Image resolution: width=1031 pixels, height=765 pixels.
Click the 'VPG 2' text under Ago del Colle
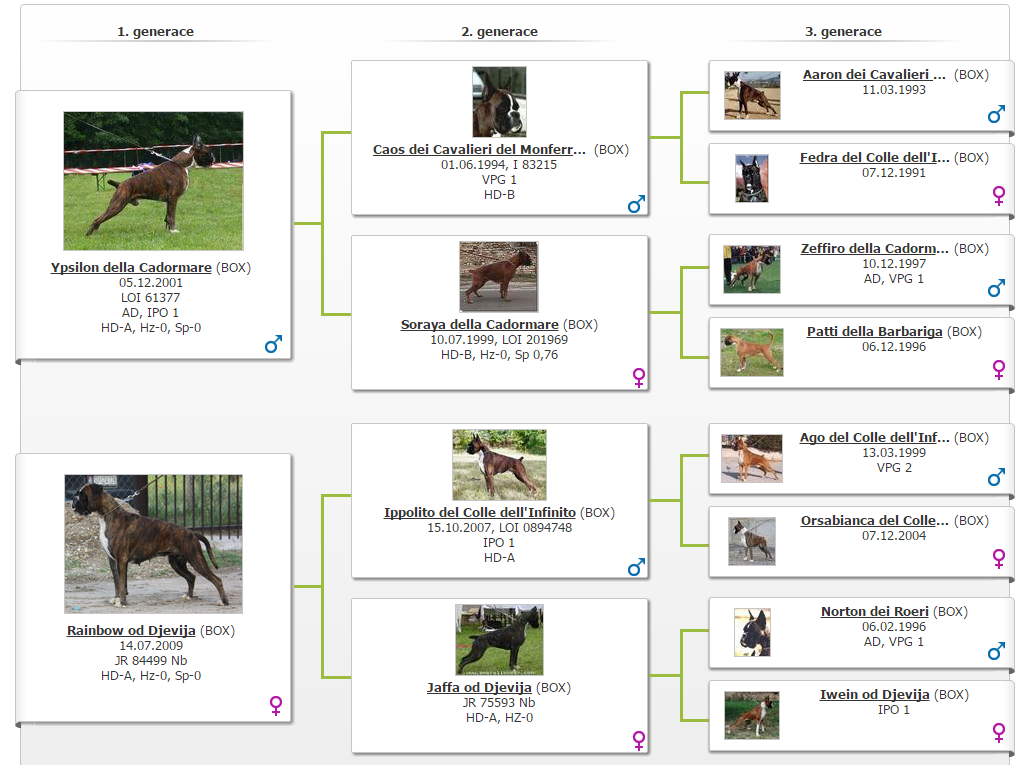pyautogui.click(x=894, y=468)
